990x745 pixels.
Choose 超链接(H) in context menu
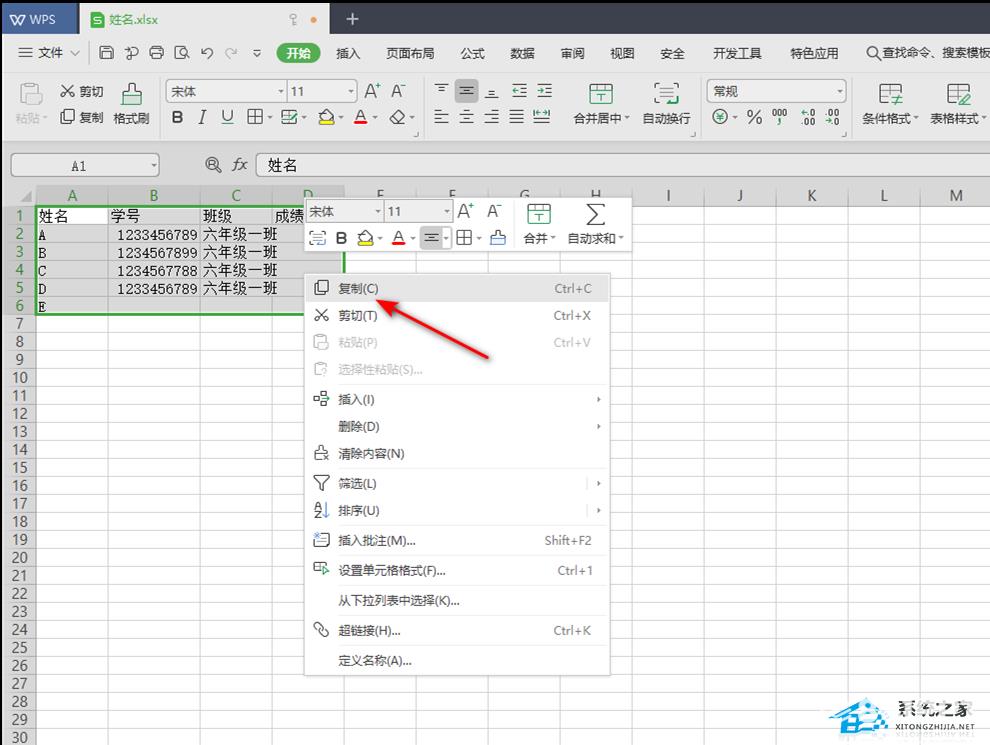pyautogui.click(x=458, y=630)
